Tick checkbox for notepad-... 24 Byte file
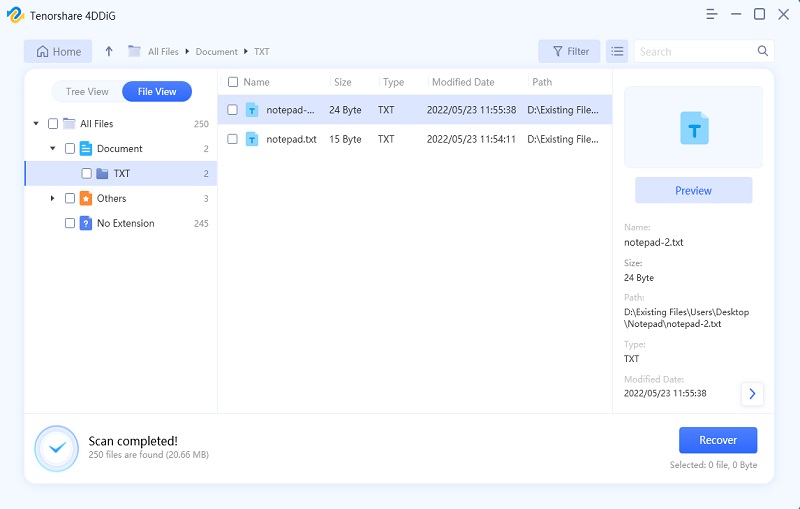Image resolution: width=800 pixels, height=509 pixels. point(233,110)
